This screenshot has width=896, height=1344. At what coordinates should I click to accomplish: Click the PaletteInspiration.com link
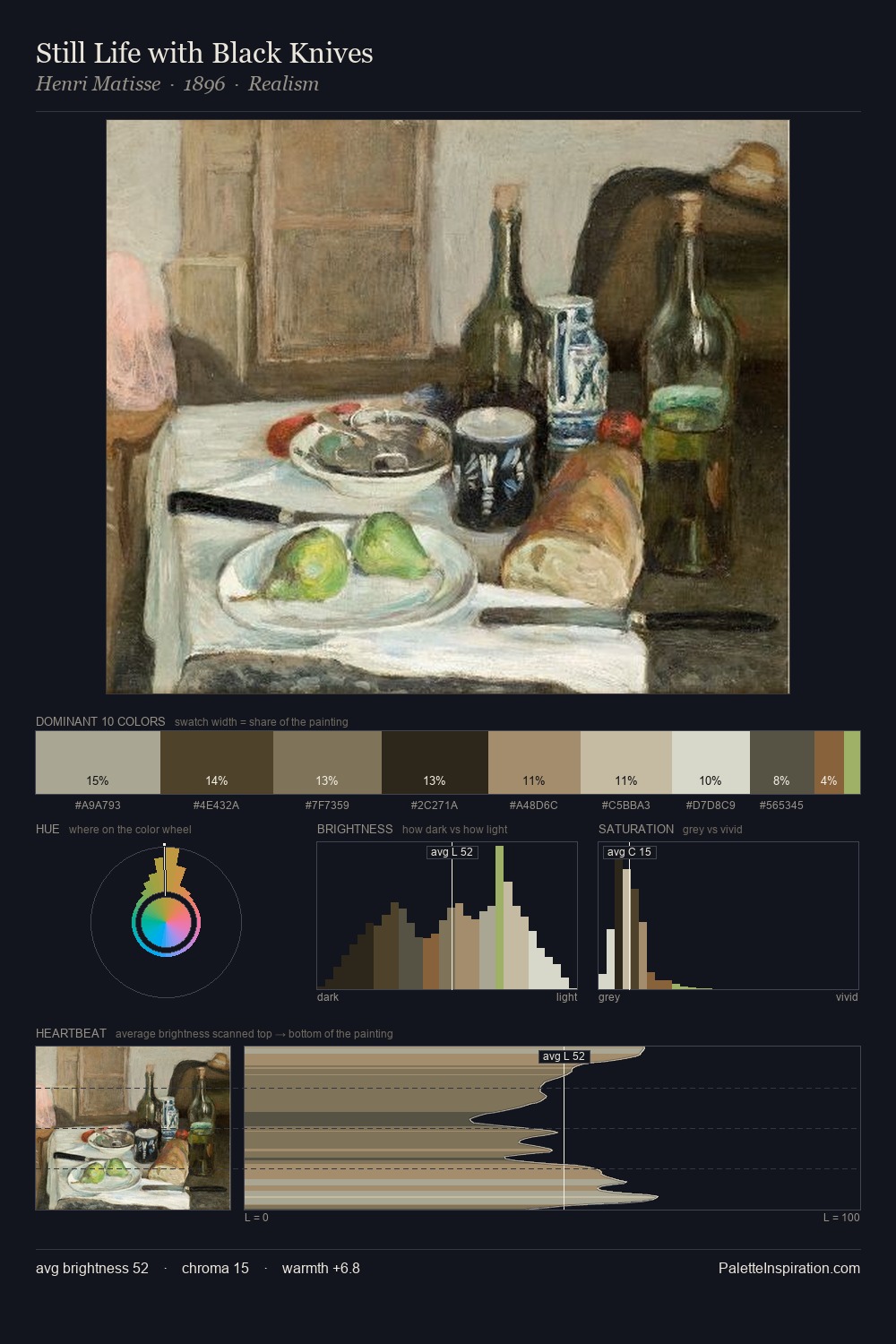tap(789, 1268)
